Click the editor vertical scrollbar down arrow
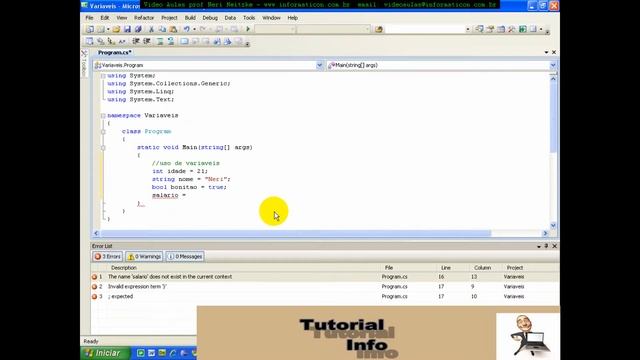The image size is (640, 360). coord(553,225)
